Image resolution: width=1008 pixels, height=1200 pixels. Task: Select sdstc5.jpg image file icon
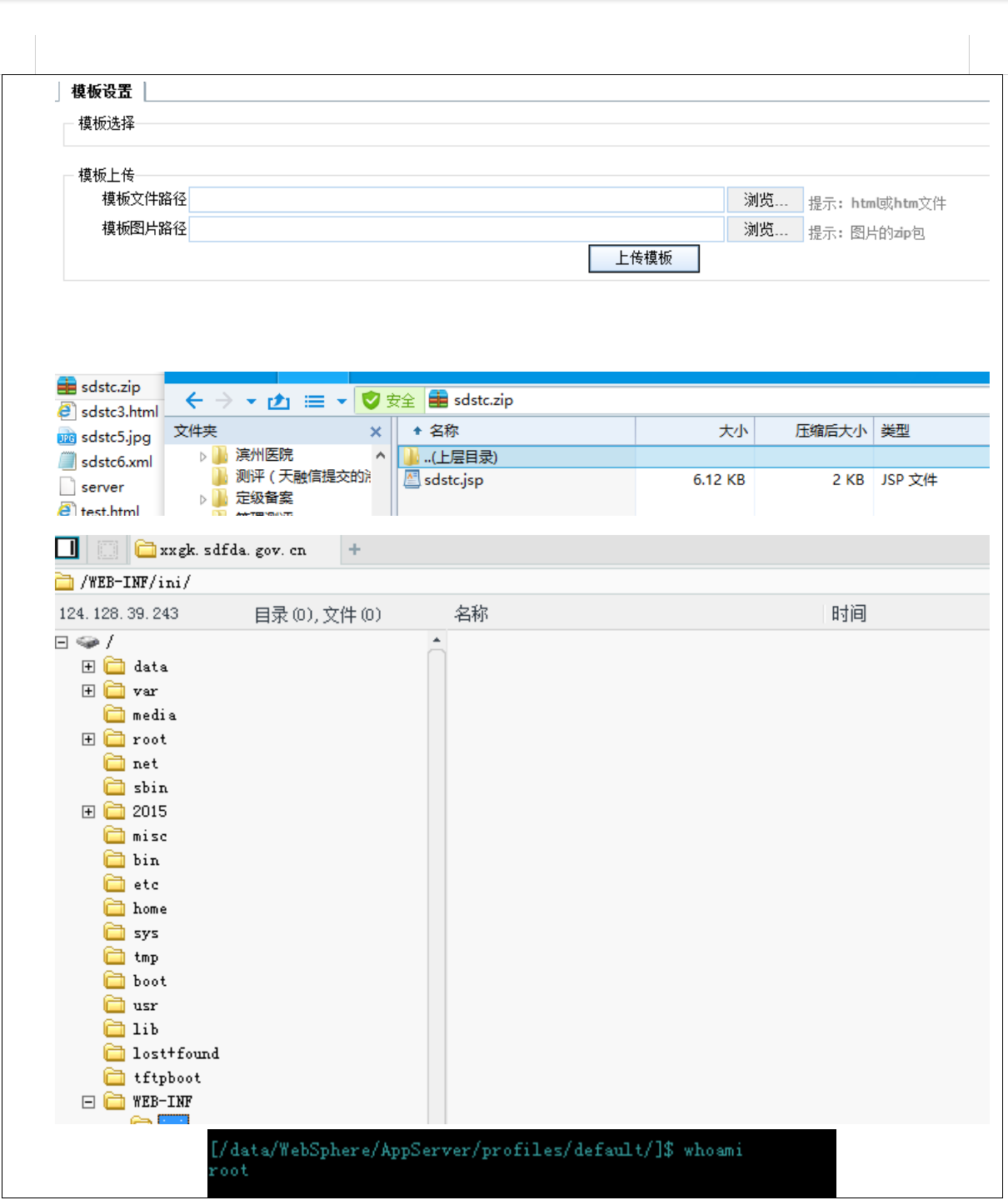click(x=67, y=437)
